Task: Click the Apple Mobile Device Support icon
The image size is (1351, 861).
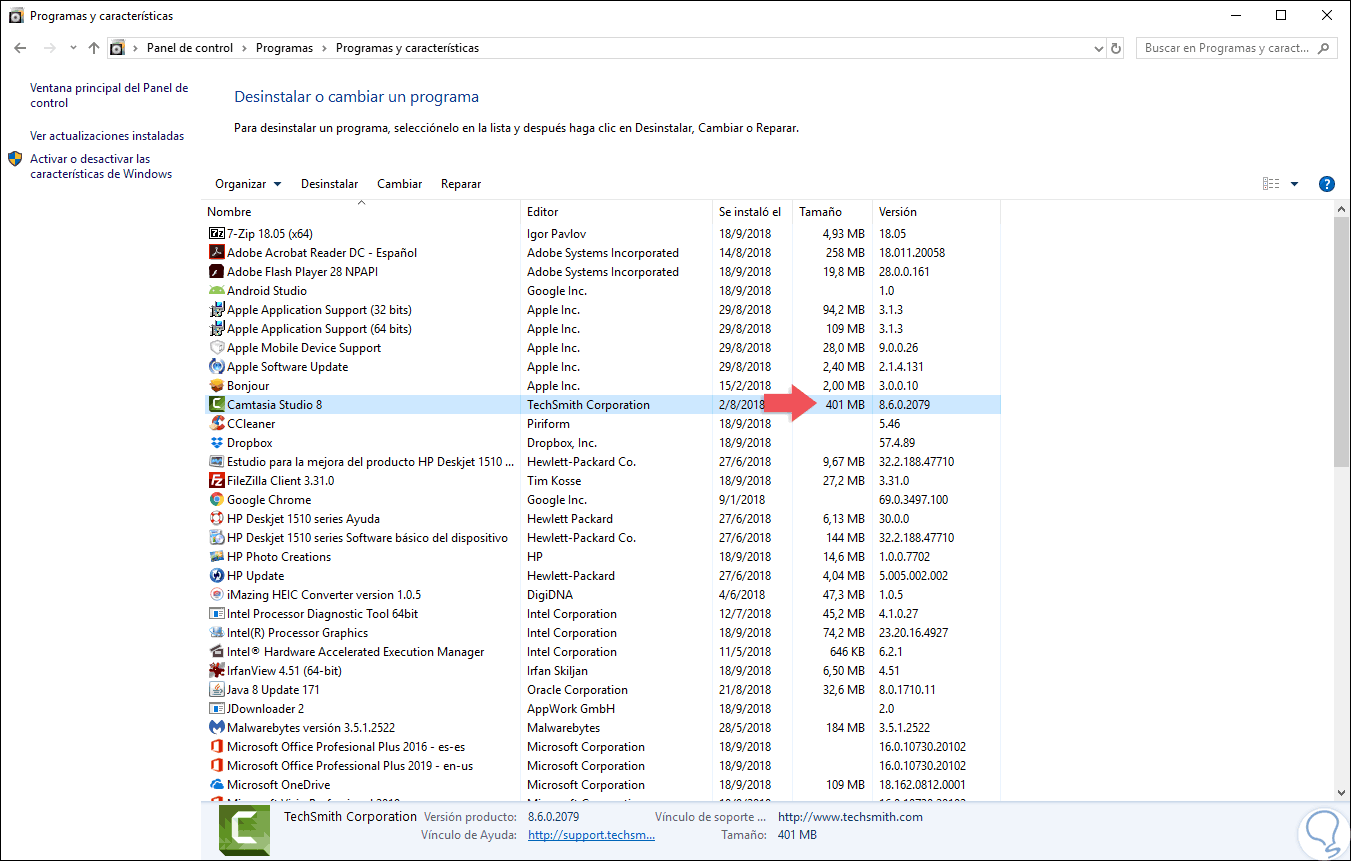Action: pos(216,348)
